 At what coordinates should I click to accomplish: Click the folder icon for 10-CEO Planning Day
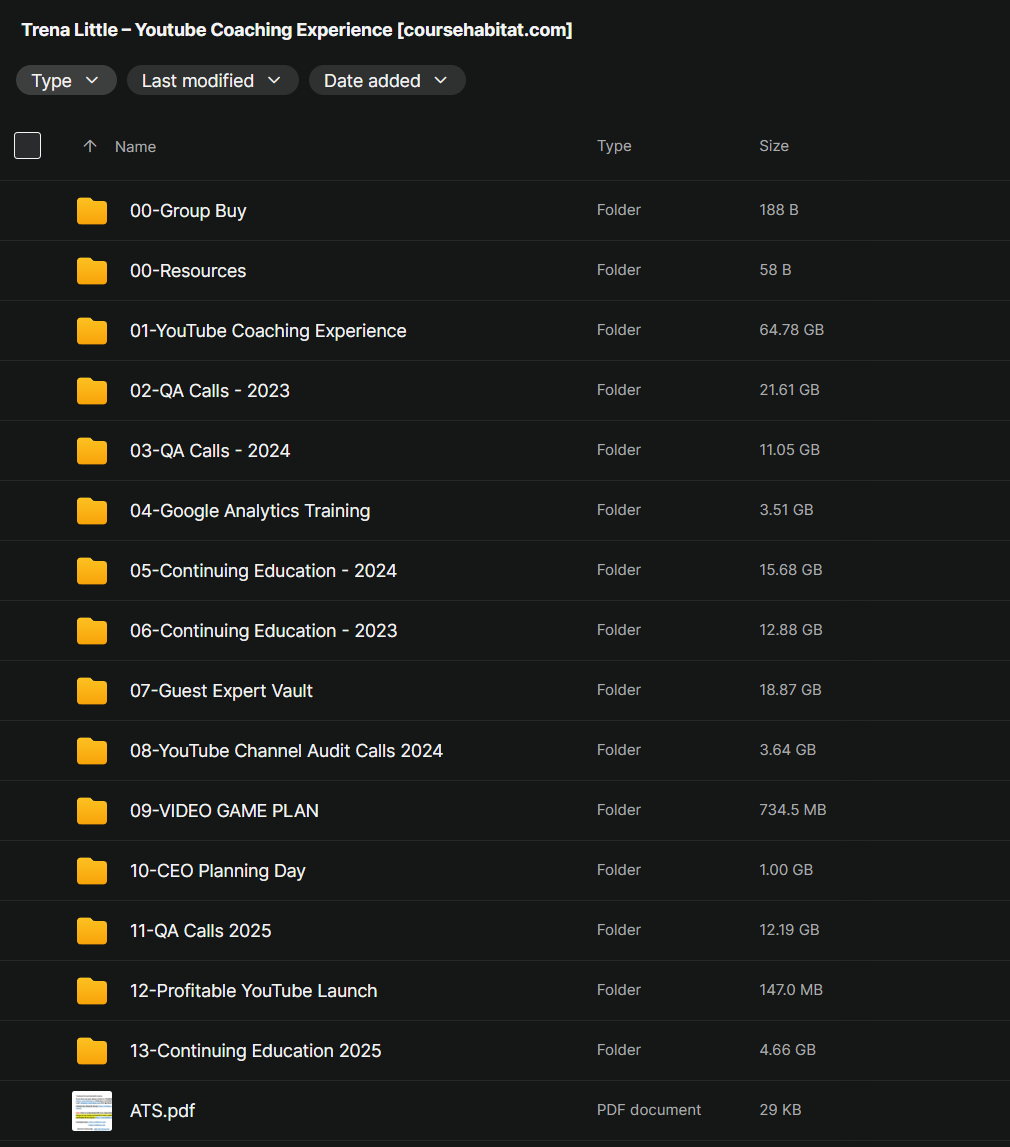(92, 871)
